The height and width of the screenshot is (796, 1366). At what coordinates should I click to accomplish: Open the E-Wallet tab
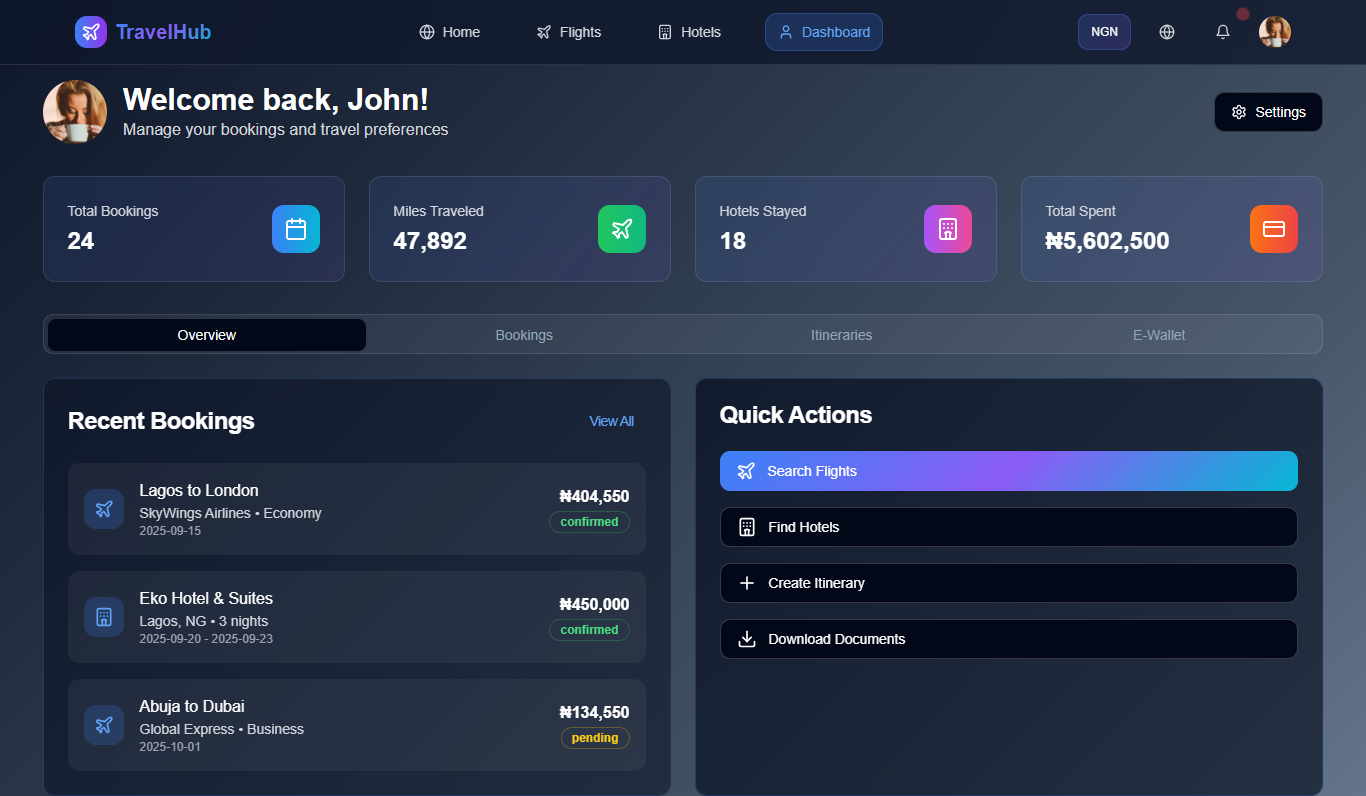[1159, 335]
